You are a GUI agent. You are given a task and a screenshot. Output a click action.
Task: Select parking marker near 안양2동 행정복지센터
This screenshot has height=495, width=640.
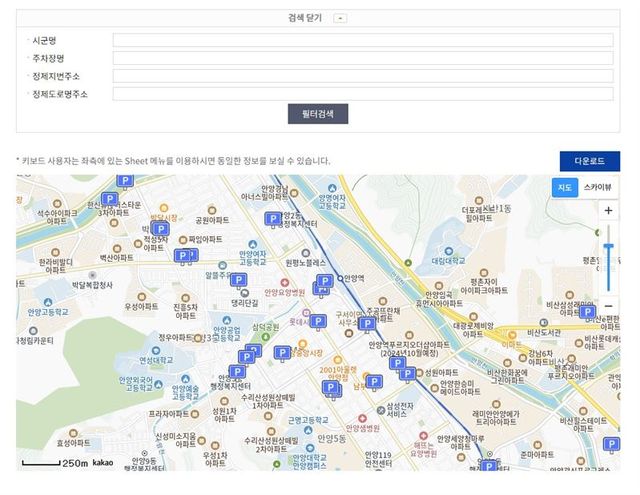click(272, 219)
